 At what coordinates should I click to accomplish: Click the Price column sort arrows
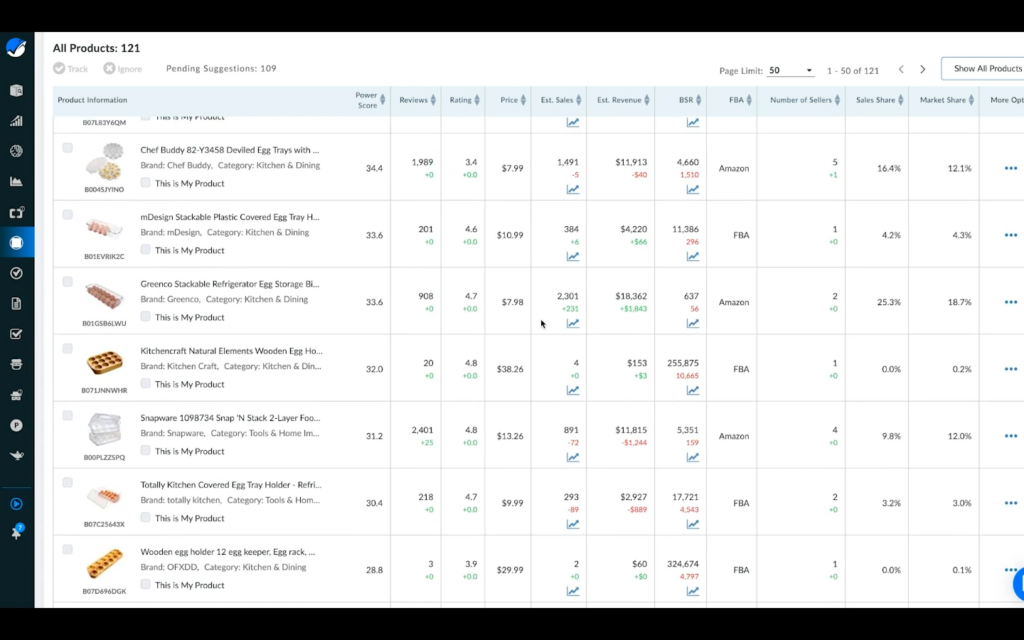click(x=523, y=100)
